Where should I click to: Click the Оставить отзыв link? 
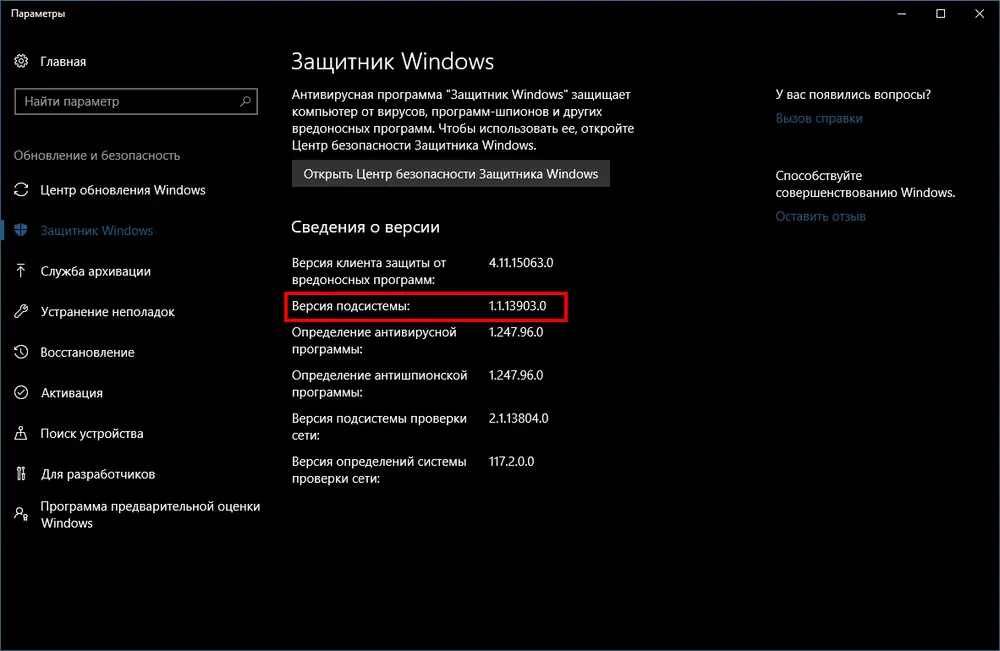click(820, 215)
